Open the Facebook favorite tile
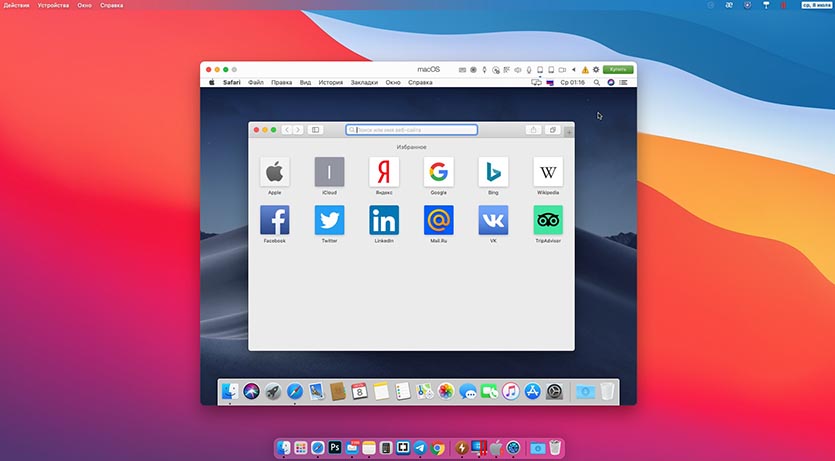This screenshot has width=835, height=461. point(275,220)
